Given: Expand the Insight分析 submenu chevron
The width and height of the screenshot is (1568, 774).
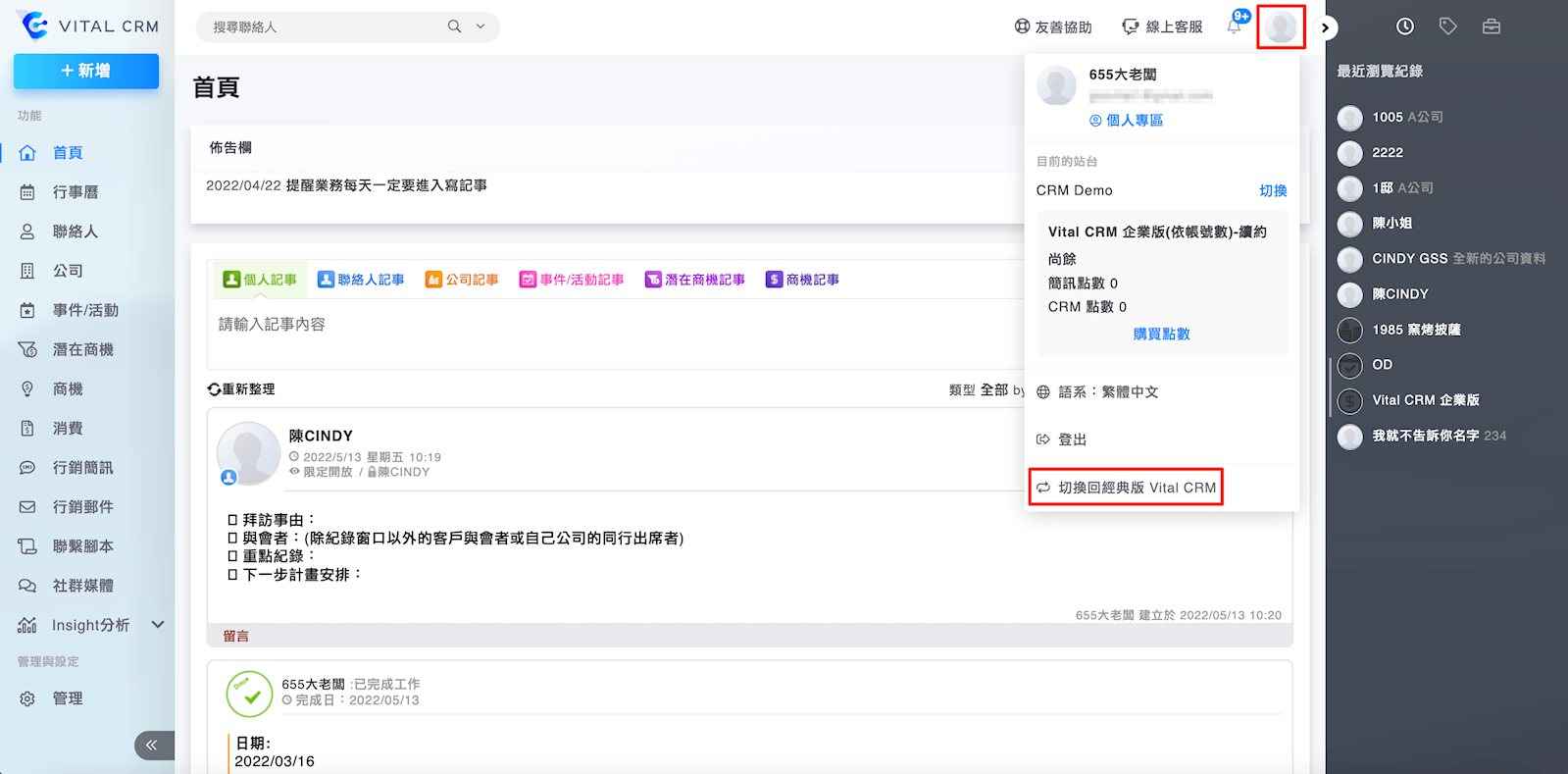Looking at the screenshot, I should [158, 625].
